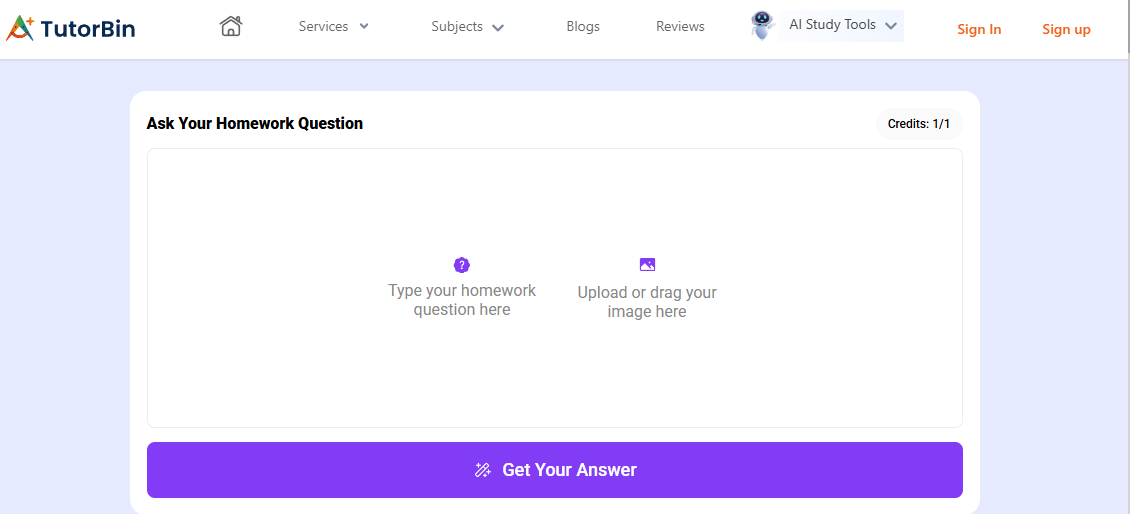Select 'Upload or drag your image here'
Viewport: 1130px width, 514px height.
point(647,302)
